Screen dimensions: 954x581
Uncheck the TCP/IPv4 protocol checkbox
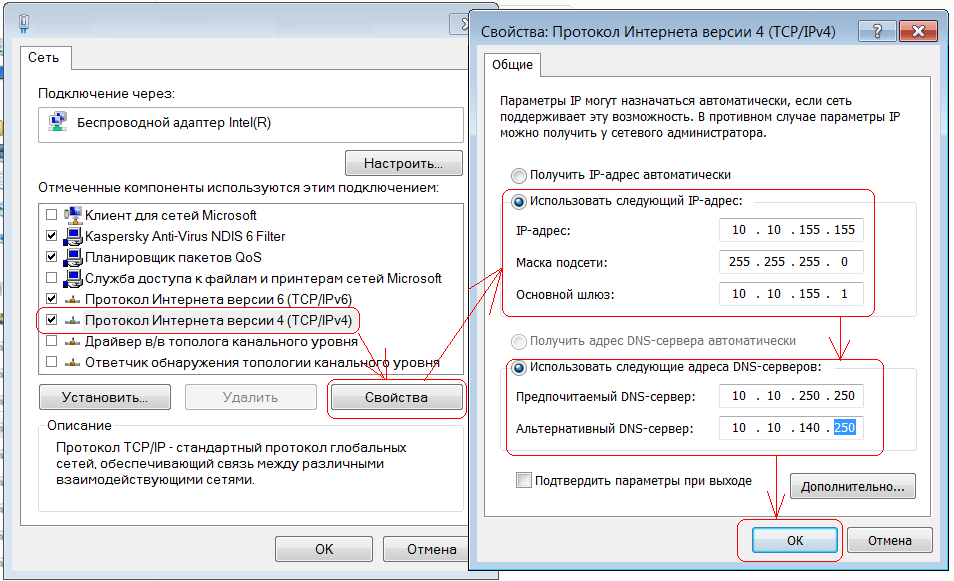coord(52,320)
